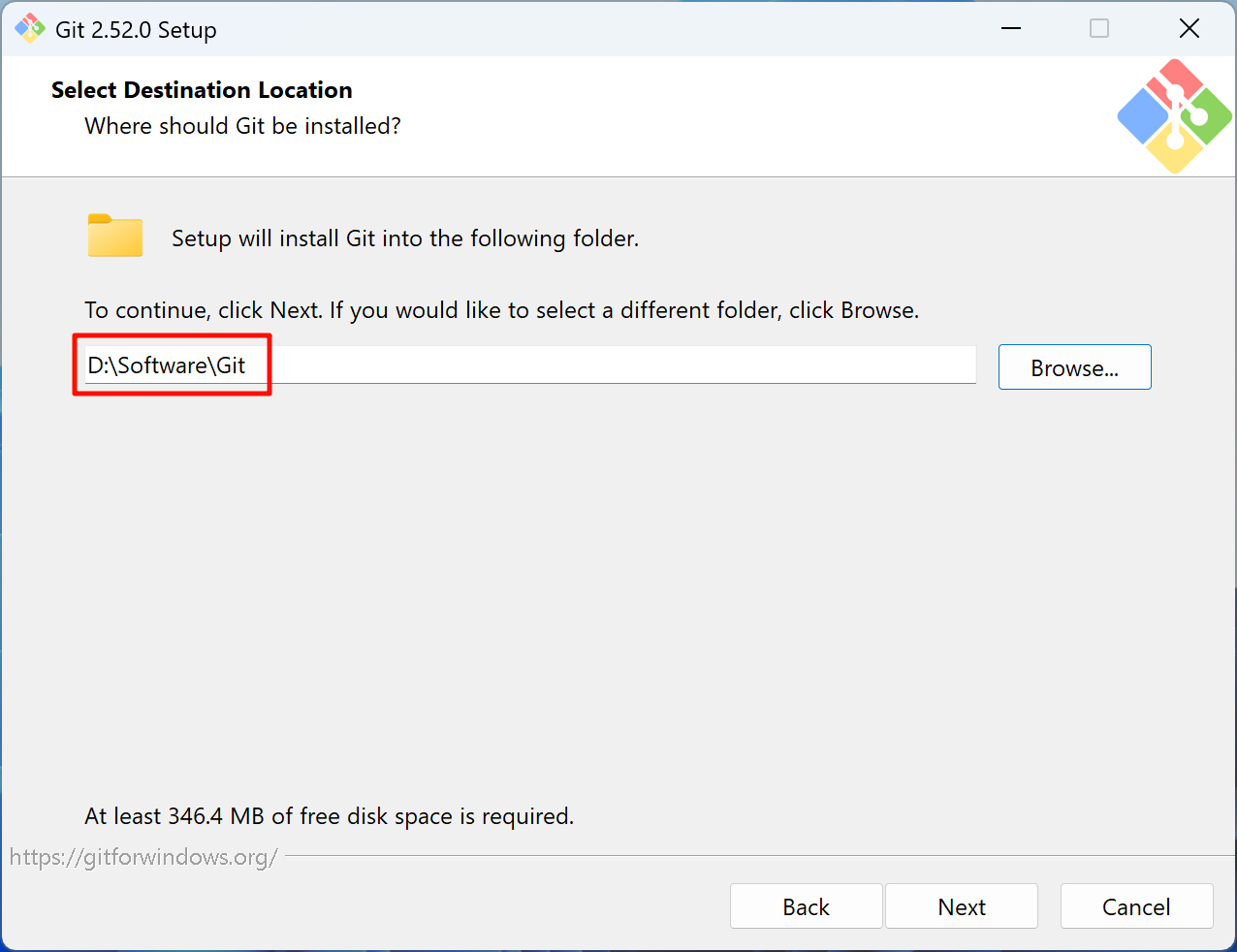Click the "Setup will install Git" message text
The width and height of the screenshot is (1237, 952).
(x=405, y=238)
